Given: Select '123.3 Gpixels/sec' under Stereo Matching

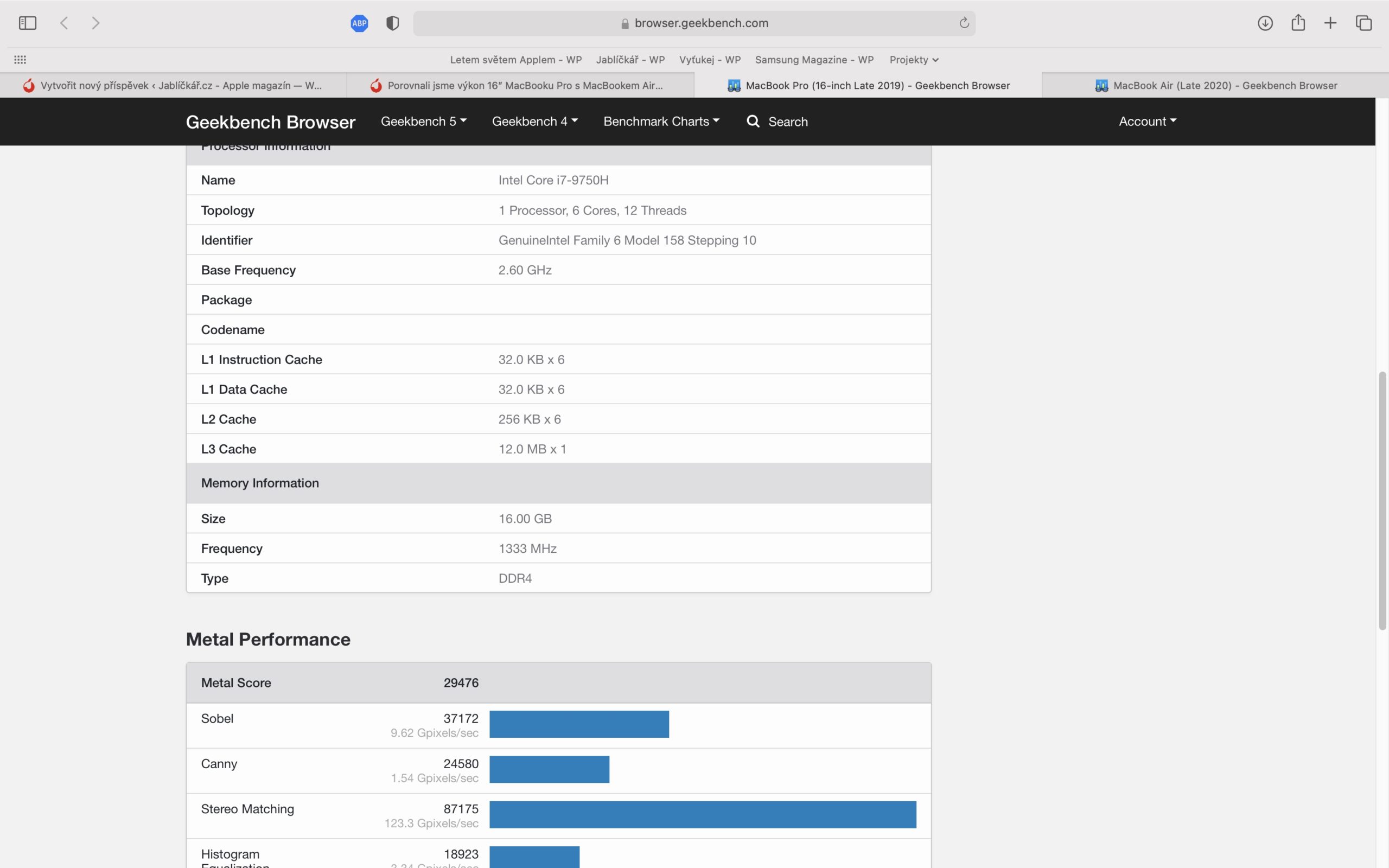Looking at the screenshot, I should pyautogui.click(x=431, y=824).
